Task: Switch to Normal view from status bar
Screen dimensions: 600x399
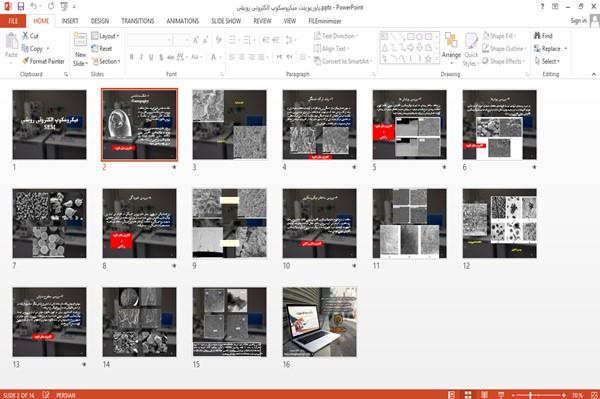Action: coord(452,395)
